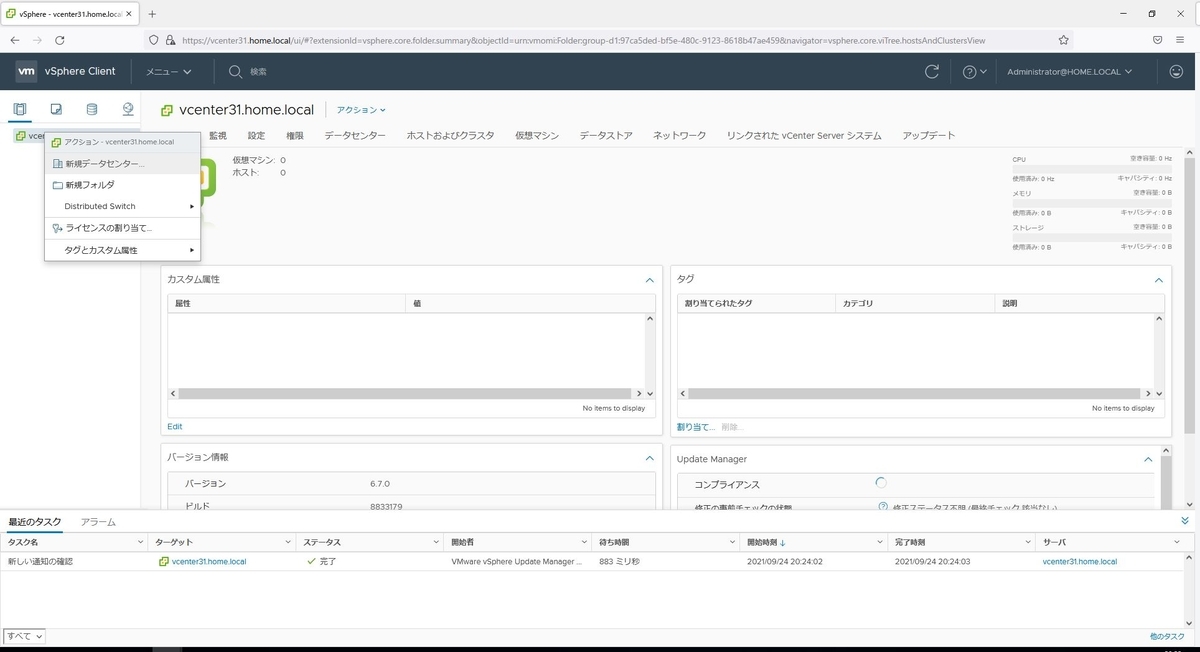Image resolution: width=1200 pixels, height=652 pixels.
Task: Open the メニュー dropdown
Action: click(168, 72)
